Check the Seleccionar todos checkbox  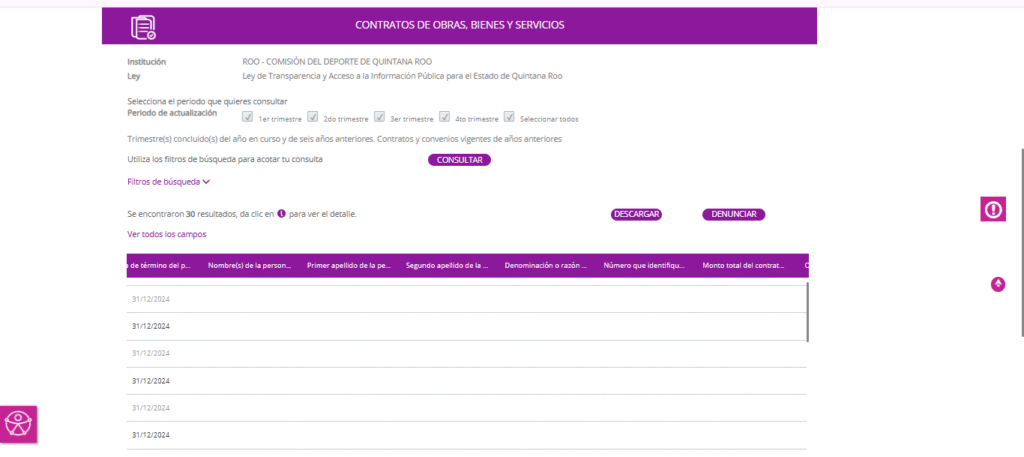(509, 117)
